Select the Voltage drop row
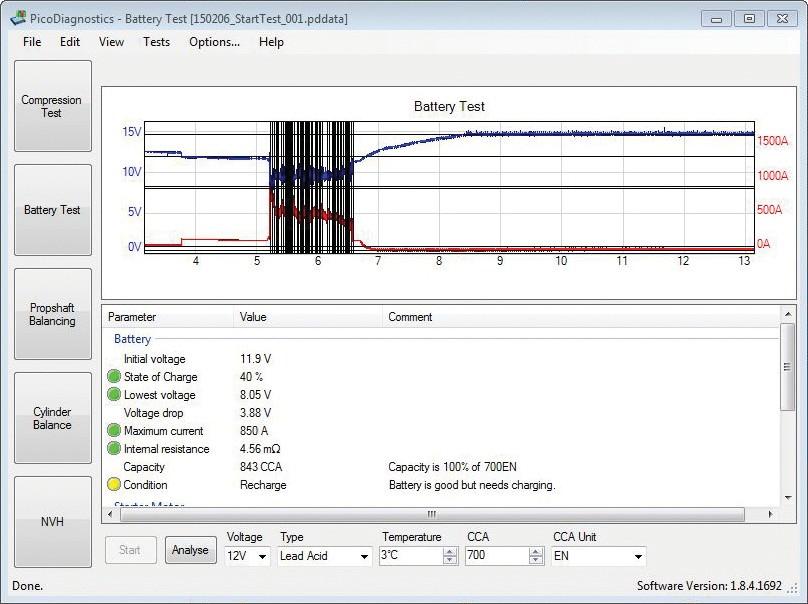 (154, 413)
